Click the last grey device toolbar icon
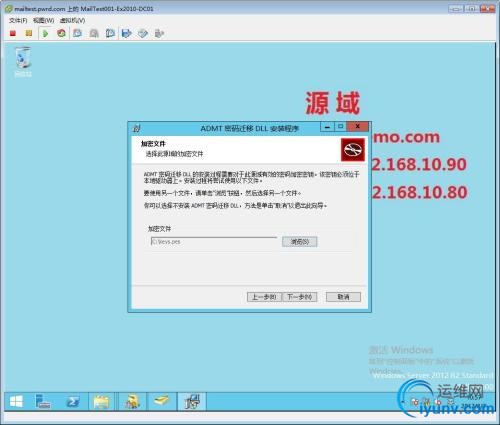Viewport: 500px width, 425px height. click(159, 33)
